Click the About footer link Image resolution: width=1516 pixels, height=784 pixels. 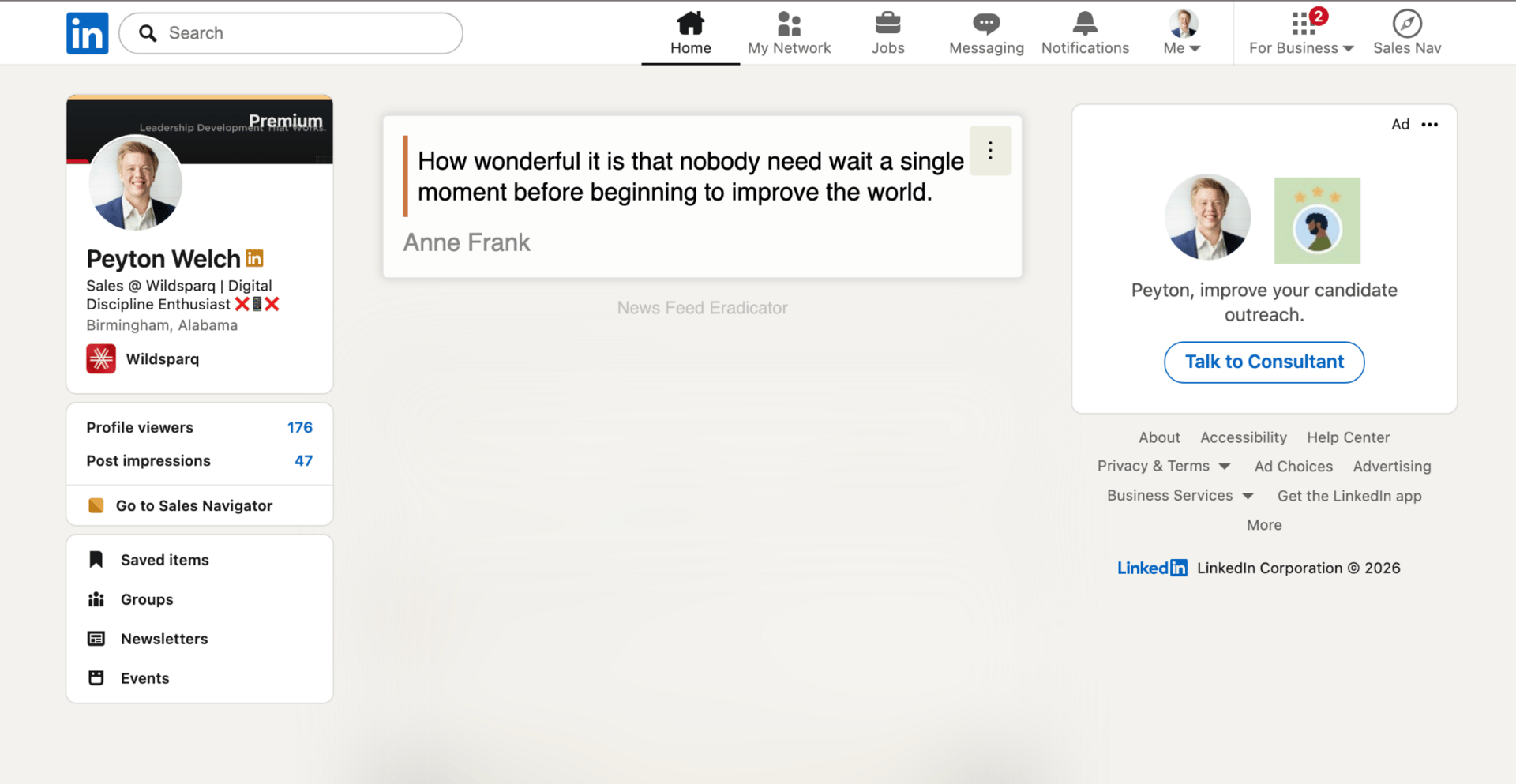[1159, 437]
